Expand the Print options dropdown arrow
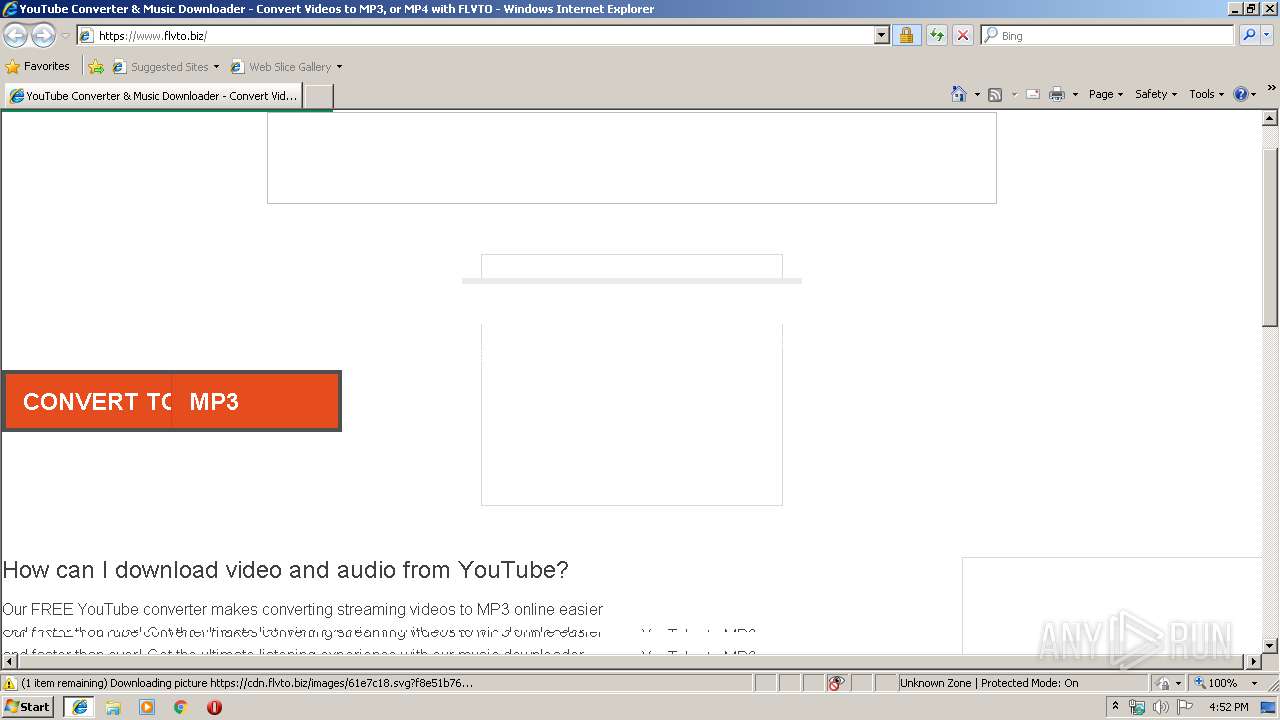Viewport: 1280px width, 720px height. (x=1075, y=94)
